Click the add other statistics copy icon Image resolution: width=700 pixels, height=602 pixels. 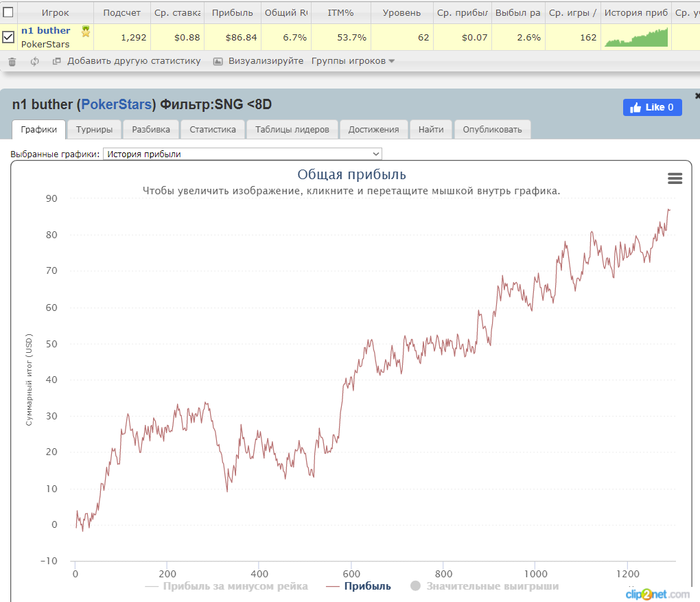(57, 61)
